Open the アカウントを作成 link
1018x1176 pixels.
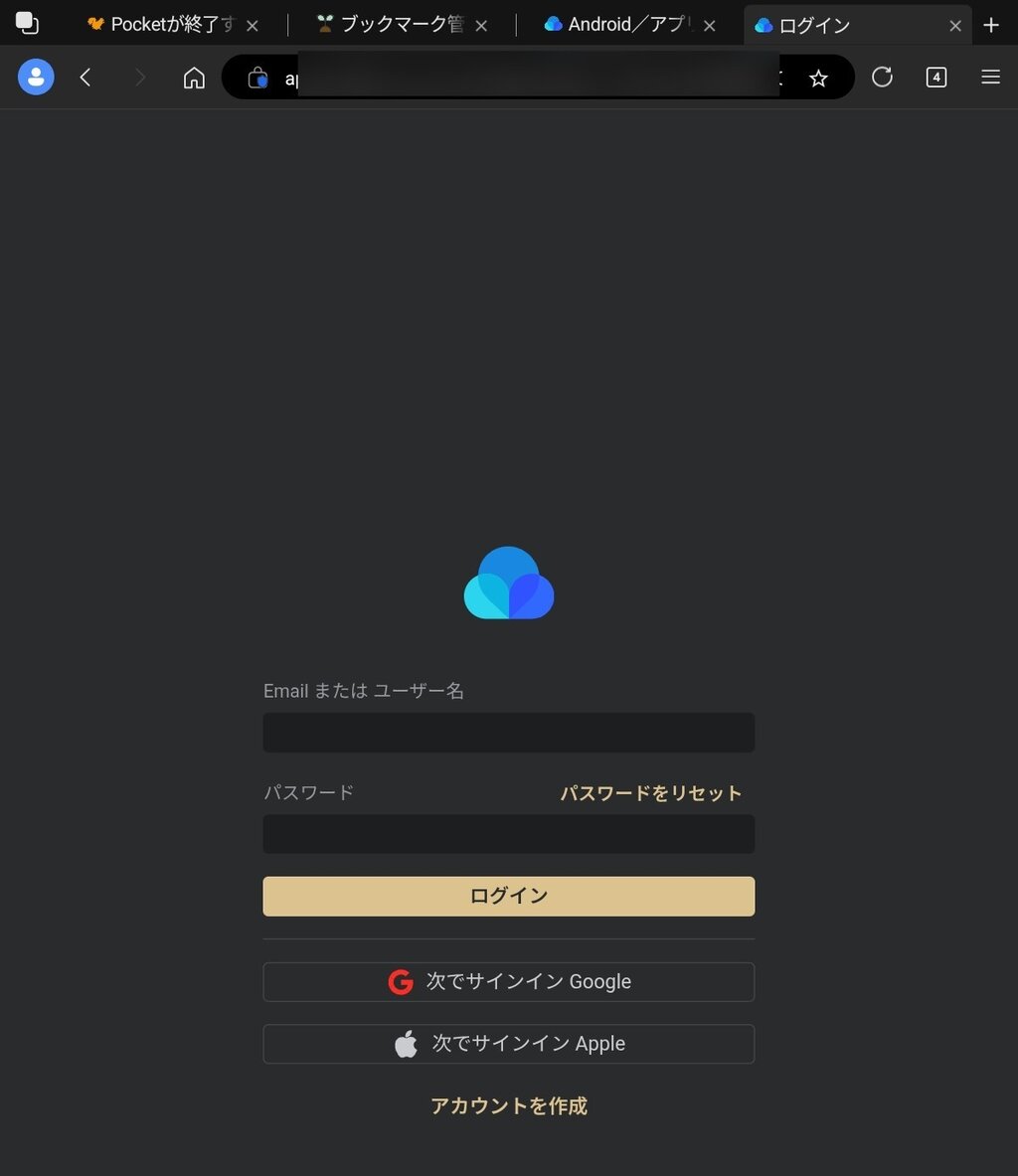509,1105
